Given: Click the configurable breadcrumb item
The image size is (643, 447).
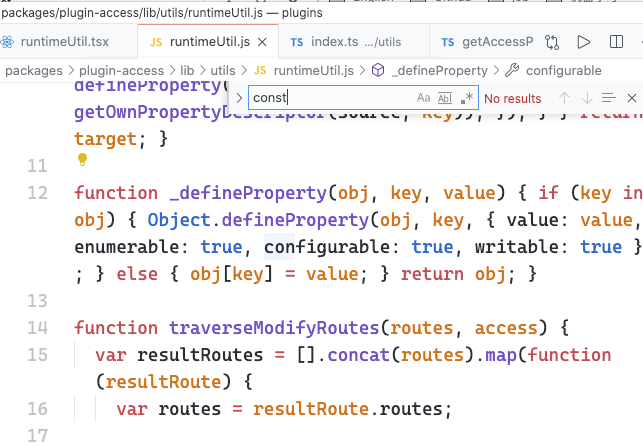Looking at the screenshot, I should click(563, 71).
